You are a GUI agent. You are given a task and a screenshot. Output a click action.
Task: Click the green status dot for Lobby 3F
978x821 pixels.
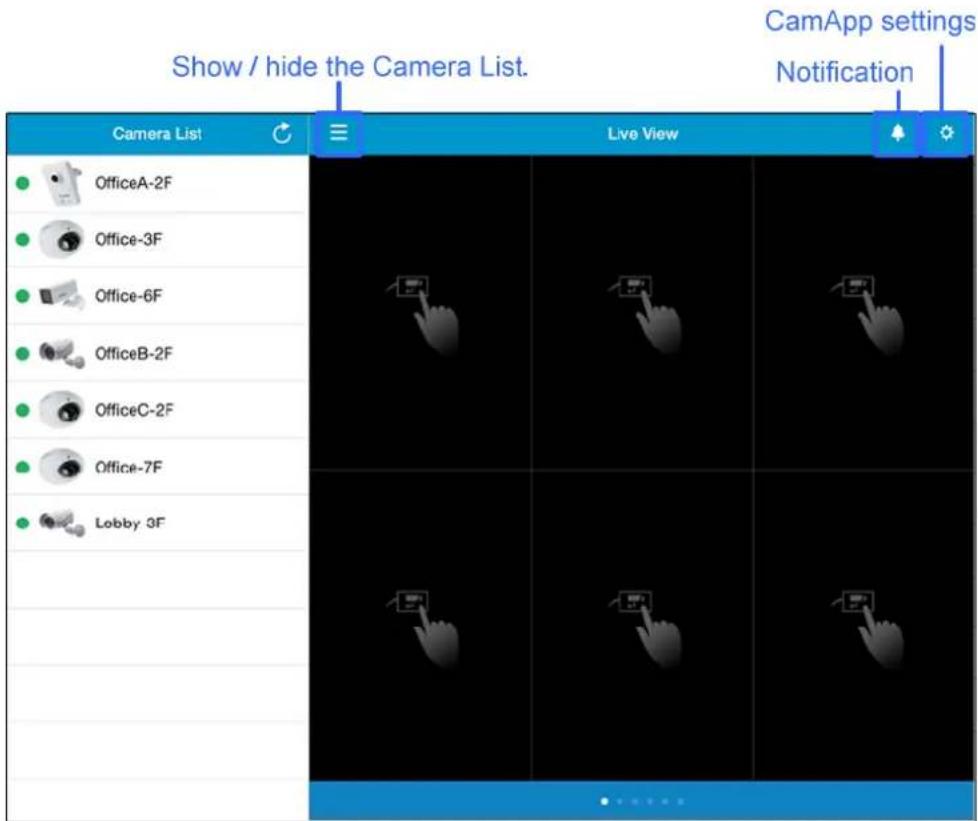[x=22, y=523]
